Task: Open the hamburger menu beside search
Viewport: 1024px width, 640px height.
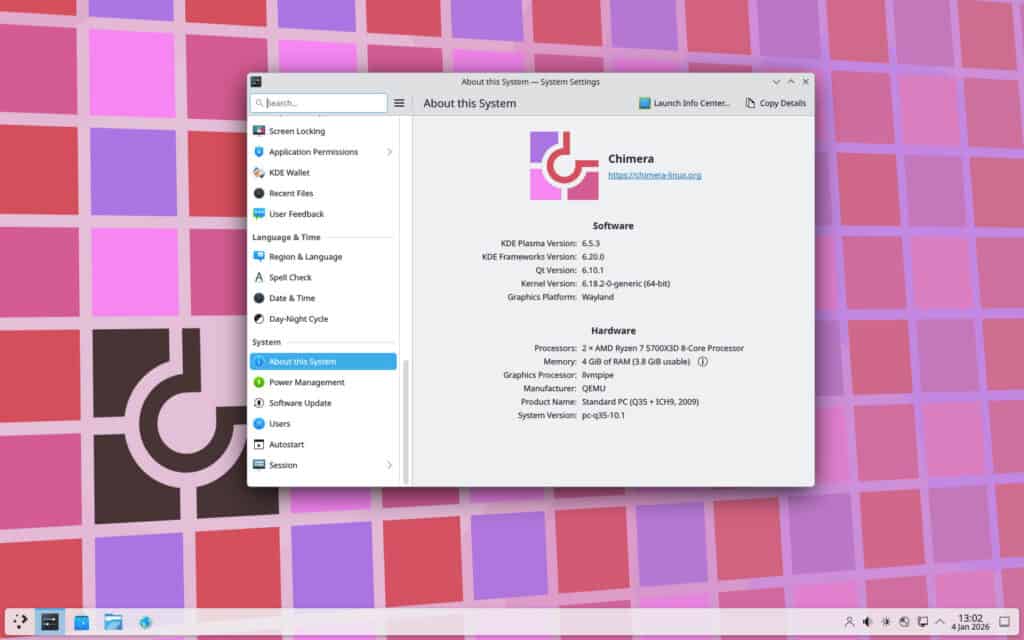Action: point(399,102)
